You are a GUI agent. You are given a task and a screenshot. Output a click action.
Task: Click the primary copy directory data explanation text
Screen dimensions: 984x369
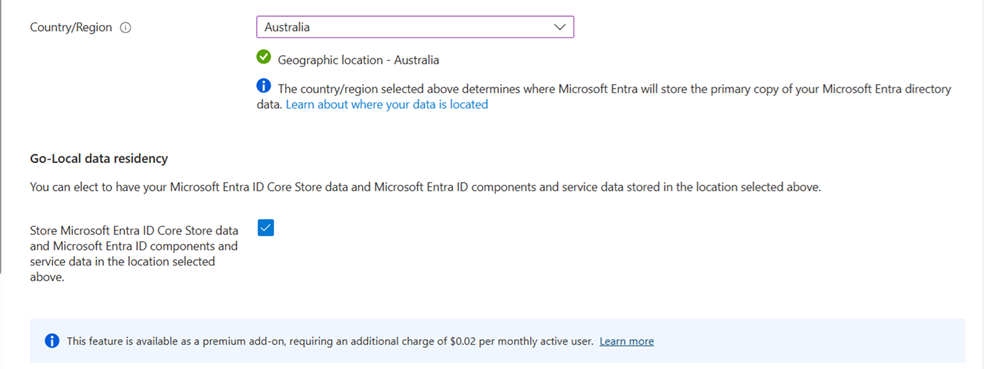[604, 97]
